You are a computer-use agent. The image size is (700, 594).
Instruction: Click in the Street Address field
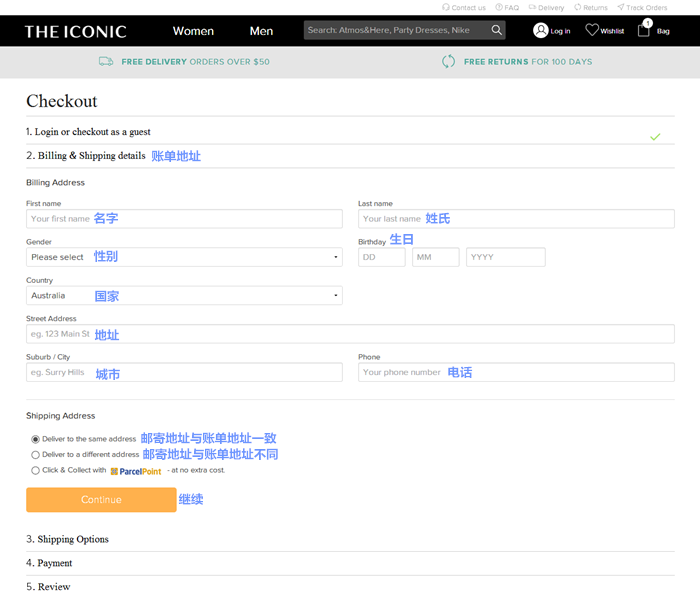[x=350, y=334]
